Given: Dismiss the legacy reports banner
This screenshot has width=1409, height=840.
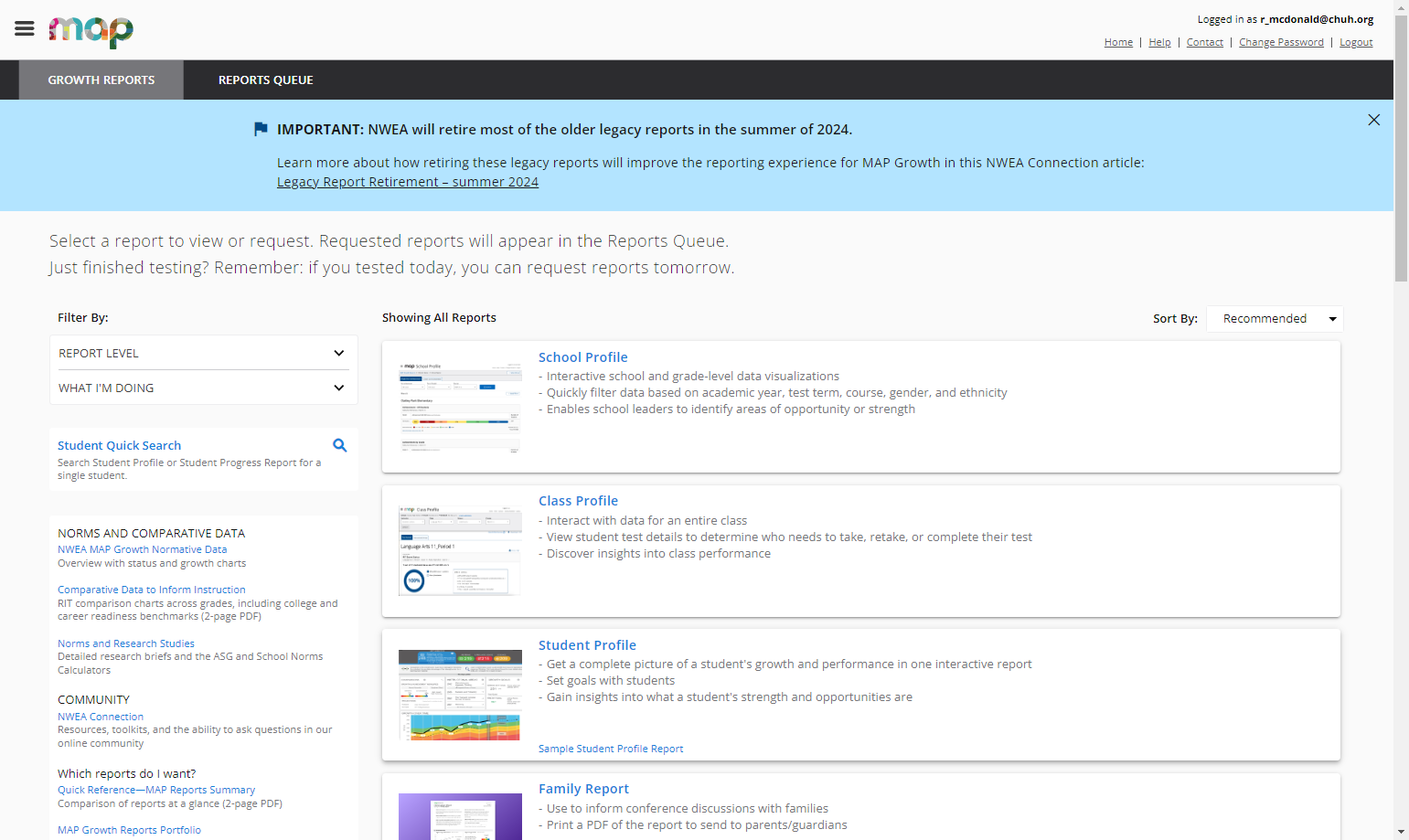Looking at the screenshot, I should click(x=1373, y=120).
